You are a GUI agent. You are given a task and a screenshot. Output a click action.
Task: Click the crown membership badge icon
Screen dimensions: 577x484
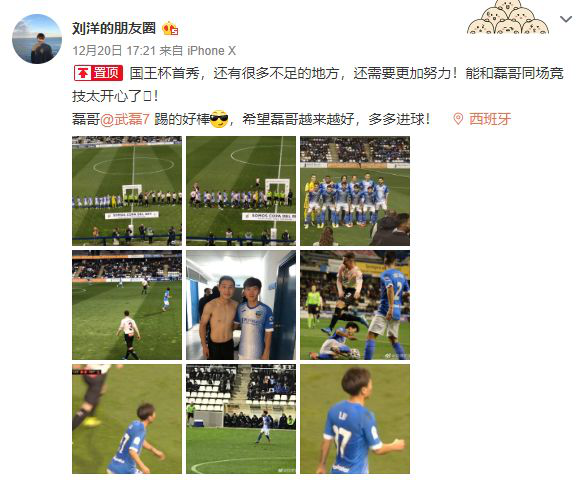[x=170, y=28]
